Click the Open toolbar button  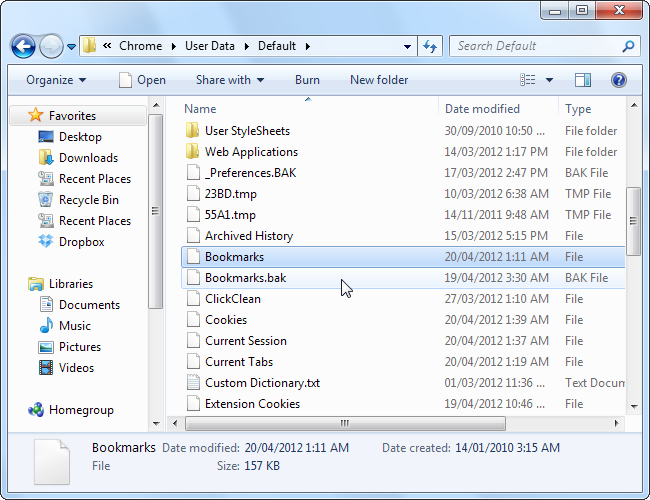point(142,80)
